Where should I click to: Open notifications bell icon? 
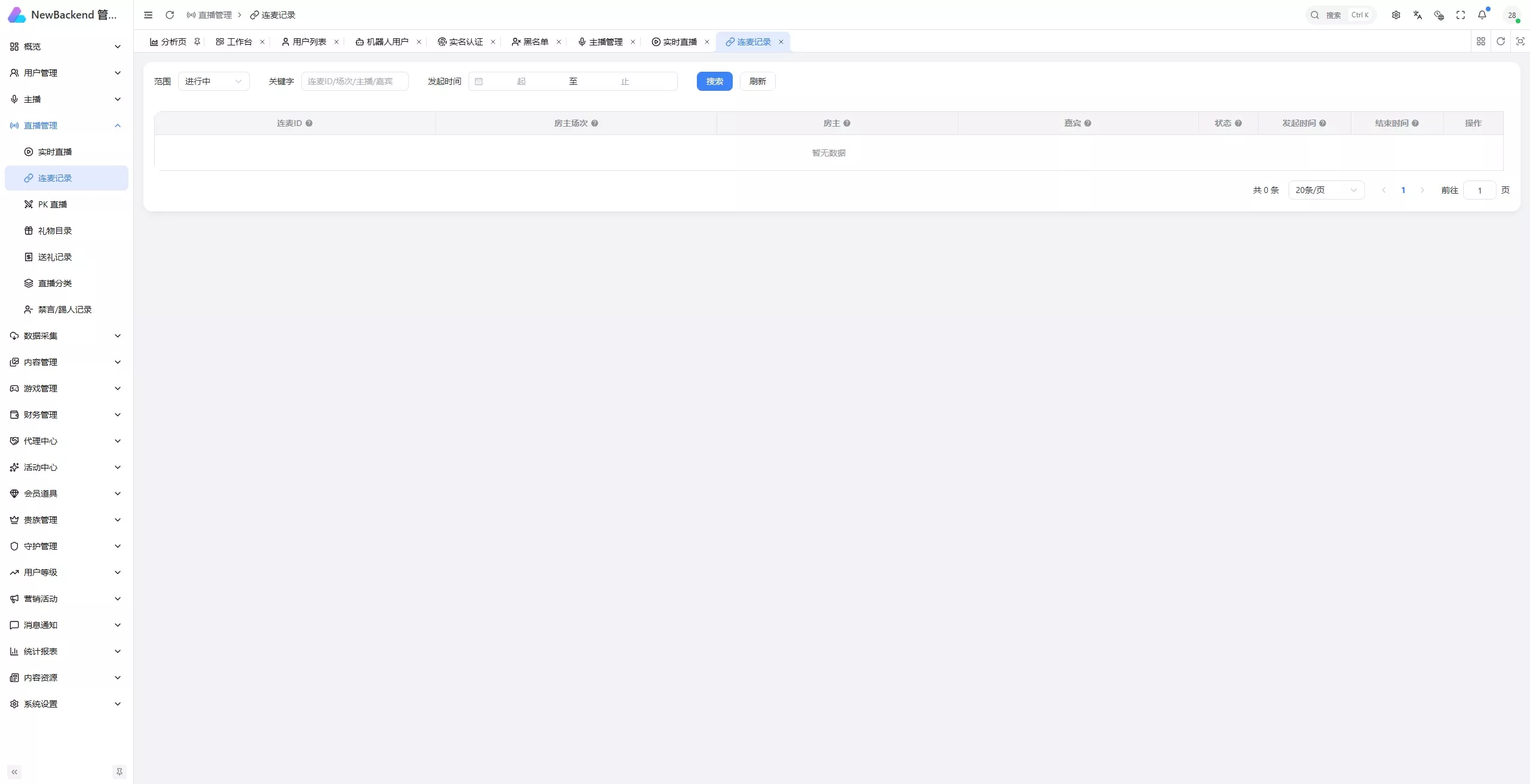point(1482,15)
